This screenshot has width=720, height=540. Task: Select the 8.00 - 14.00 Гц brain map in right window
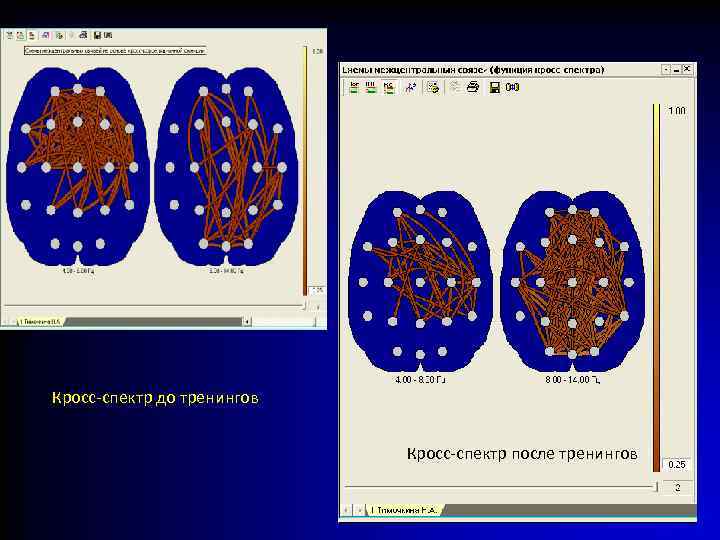(572, 281)
